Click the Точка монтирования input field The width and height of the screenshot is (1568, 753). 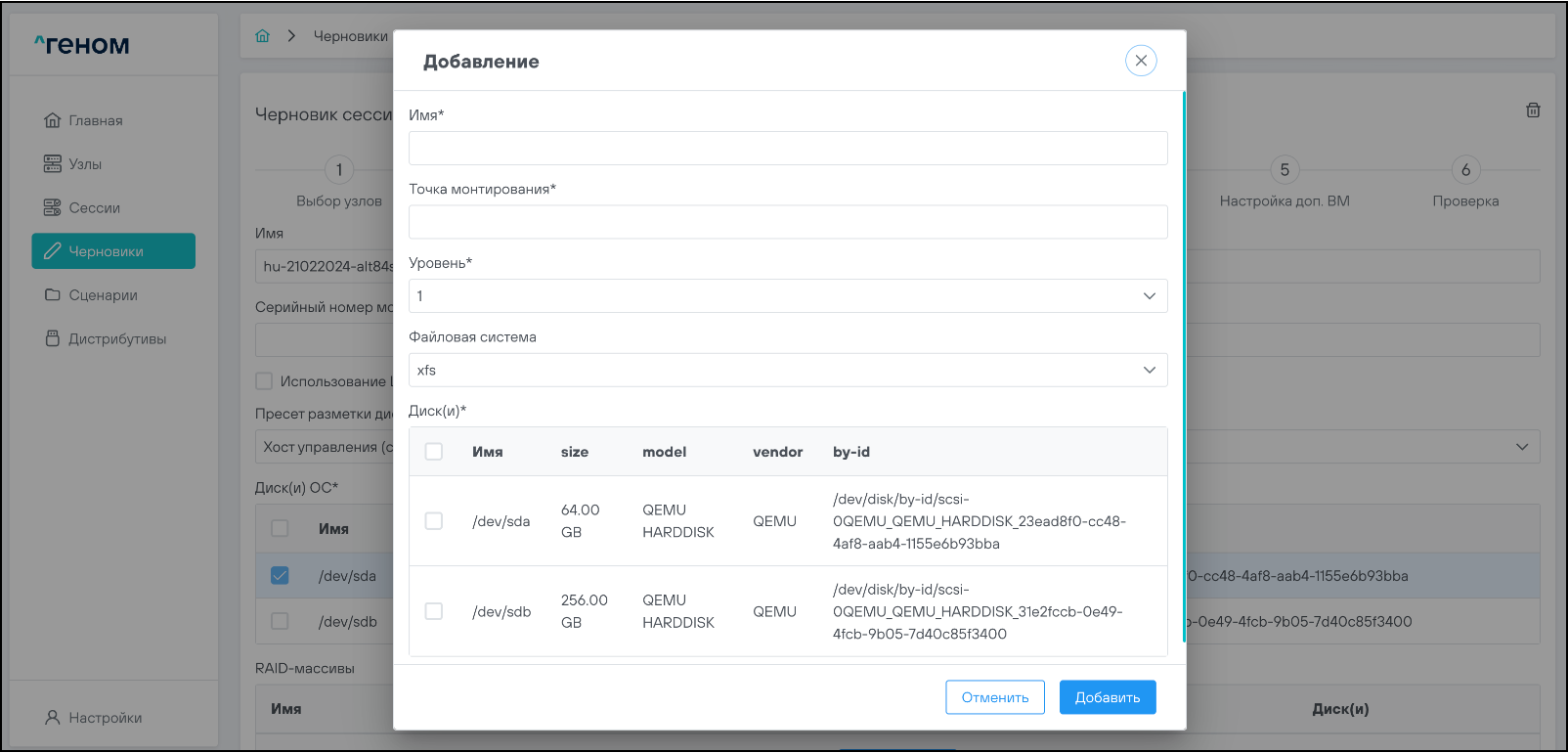pyautogui.click(x=787, y=222)
